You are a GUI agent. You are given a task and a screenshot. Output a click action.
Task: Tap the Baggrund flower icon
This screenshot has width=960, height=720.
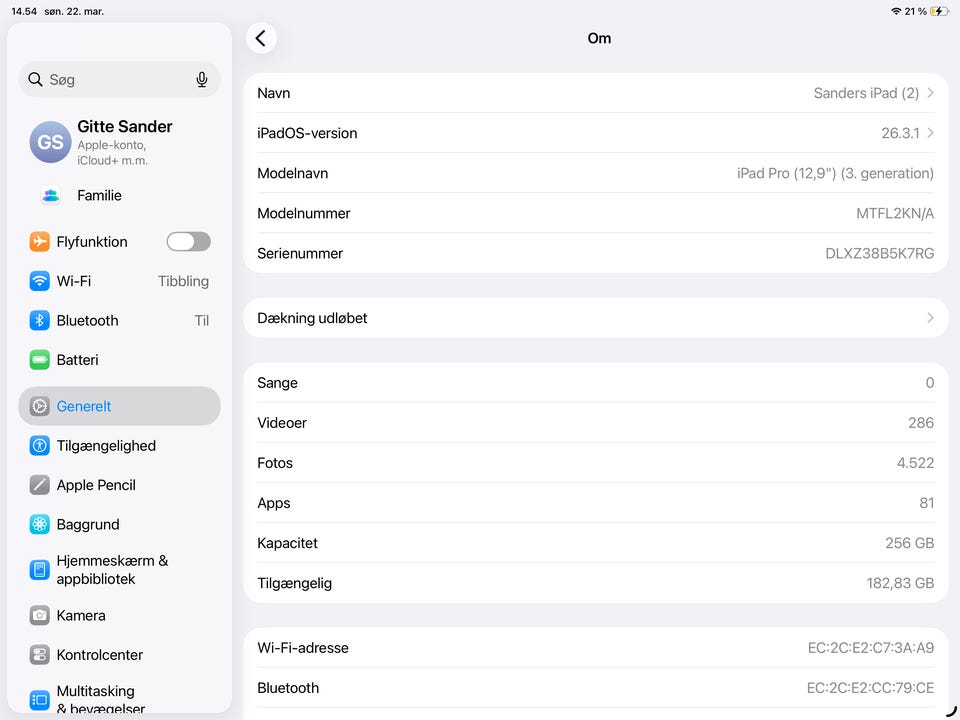[x=40, y=524]
